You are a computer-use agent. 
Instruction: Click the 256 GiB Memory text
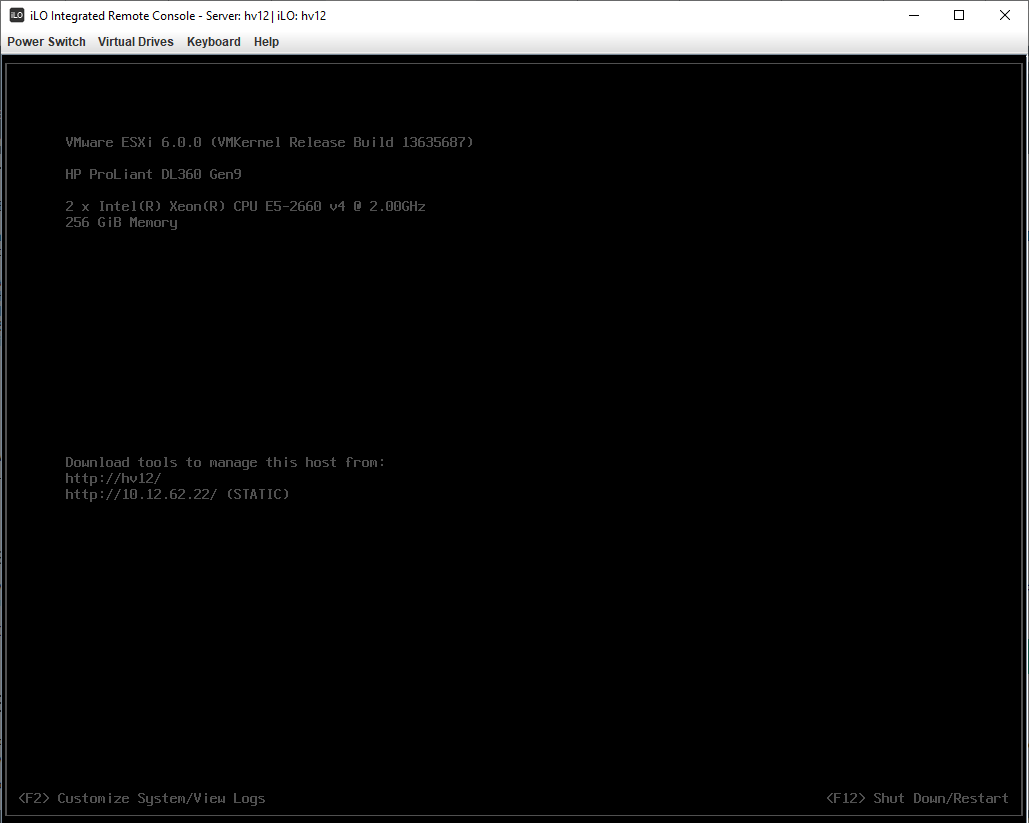click(121, 222)
